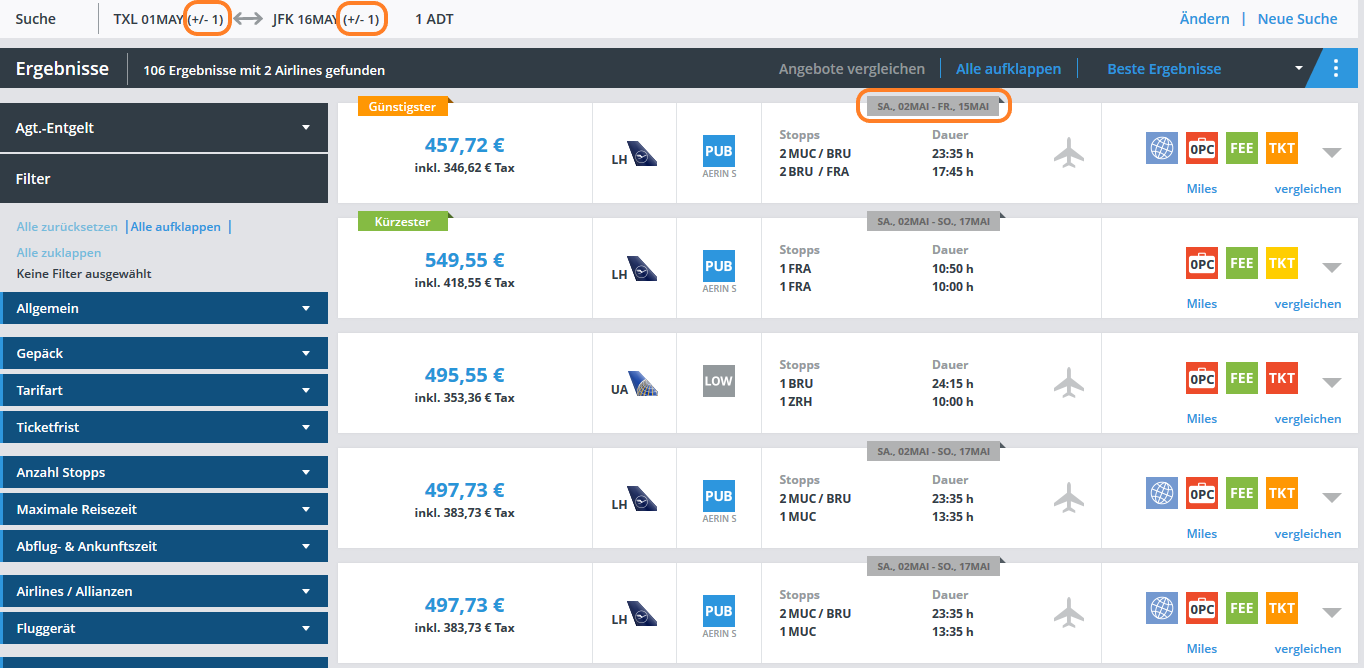Screen dimensions: 1367x668
Task: Click the grey LOW fare badge on the United offer
Action: [x=718, y=381]
